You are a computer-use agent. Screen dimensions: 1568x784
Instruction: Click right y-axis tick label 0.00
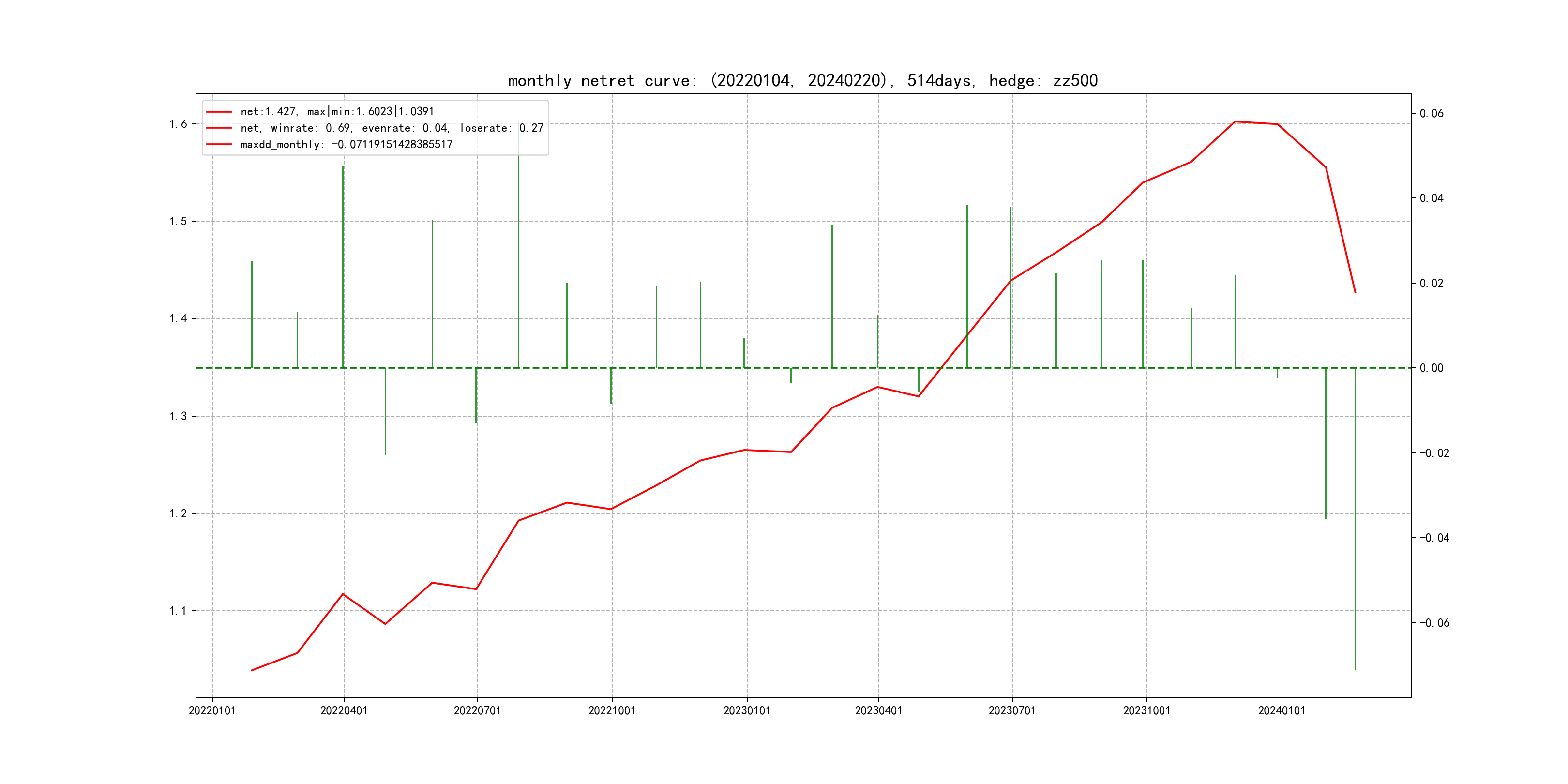(1431, 368)
